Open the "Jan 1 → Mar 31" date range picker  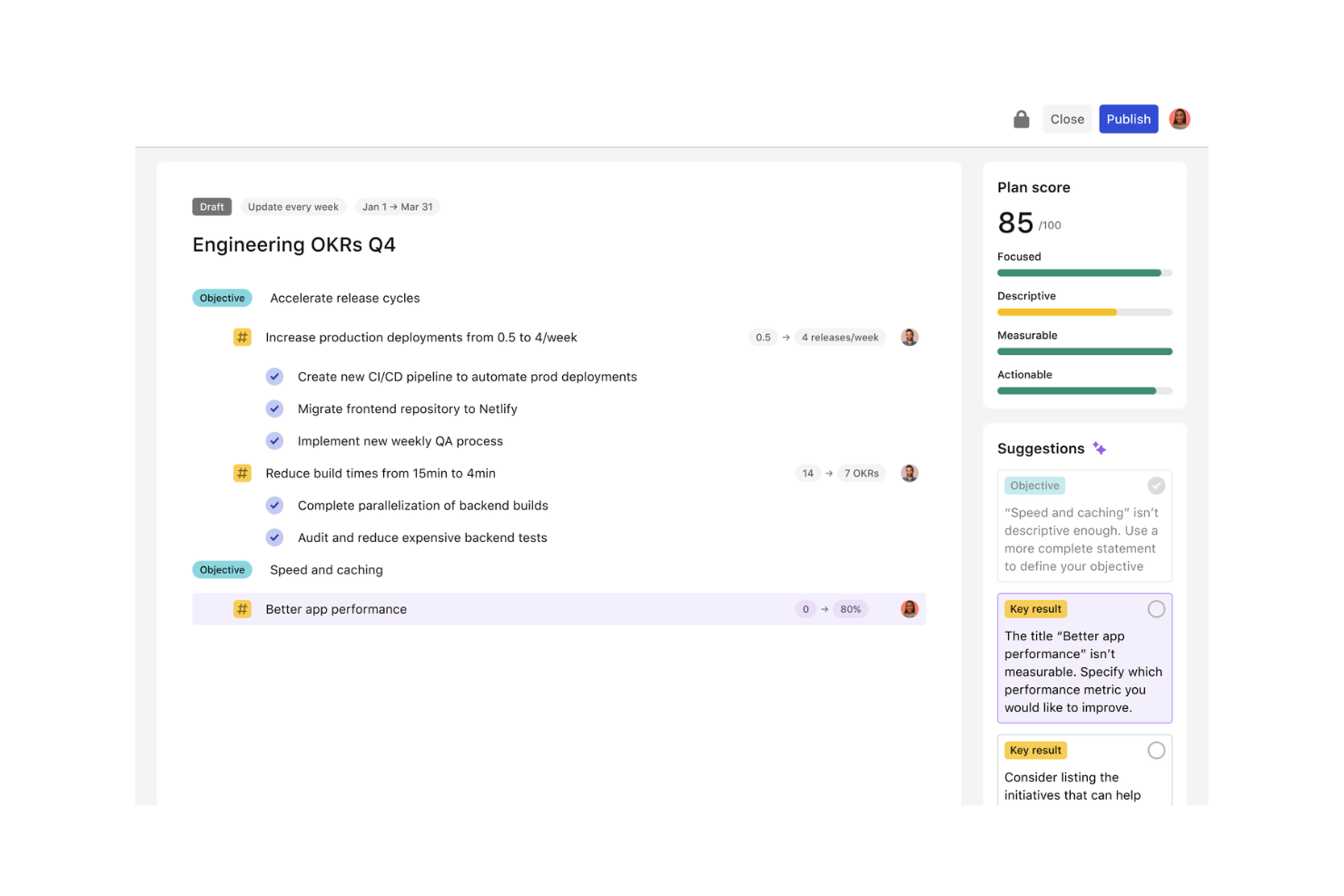397,206
